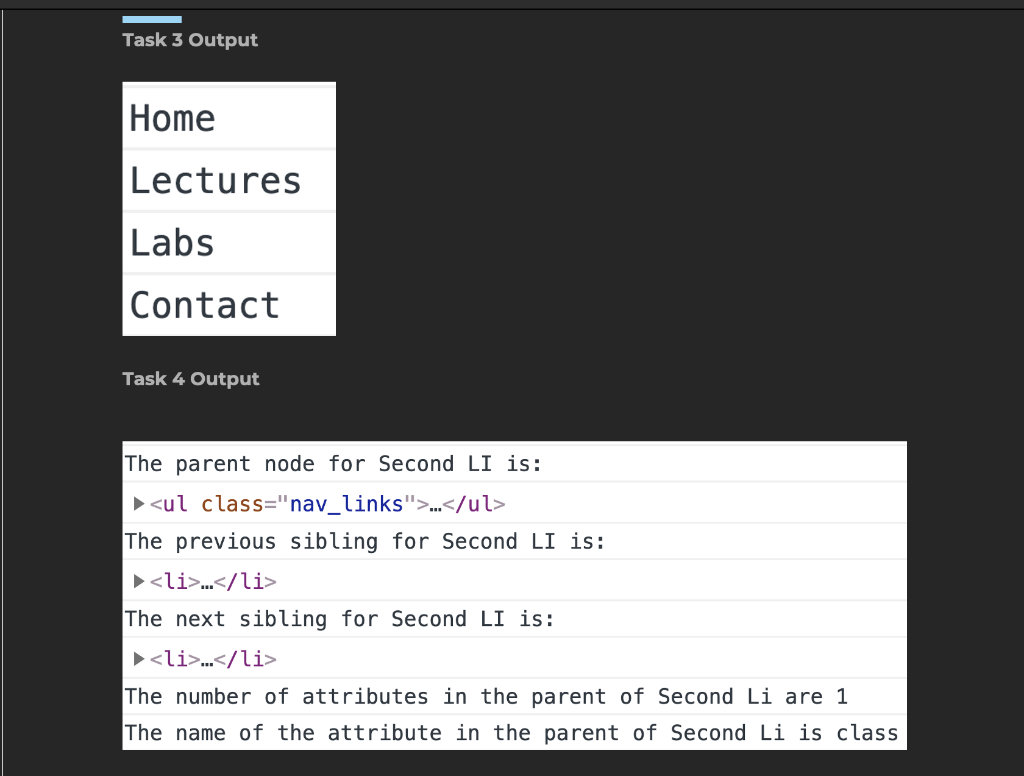Image resolution: width=1024 pixels, height=776 pixels.
Task: Select the 'name of the attribute' console line
Action: tap(515, 733)
